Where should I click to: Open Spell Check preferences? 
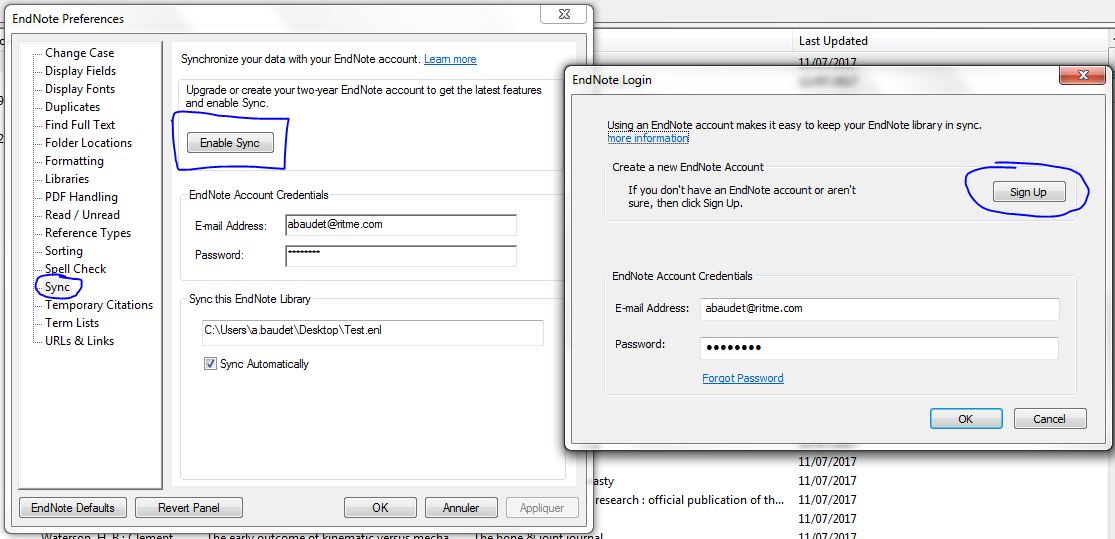coord(75,269)
